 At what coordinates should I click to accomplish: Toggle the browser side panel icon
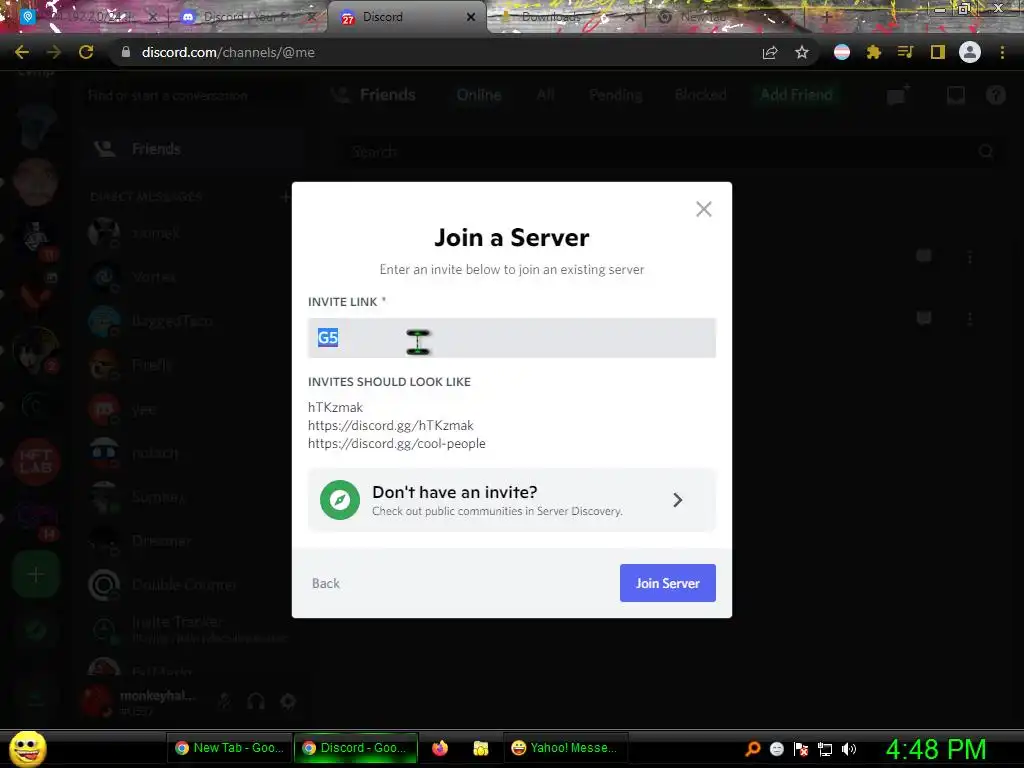937,52
